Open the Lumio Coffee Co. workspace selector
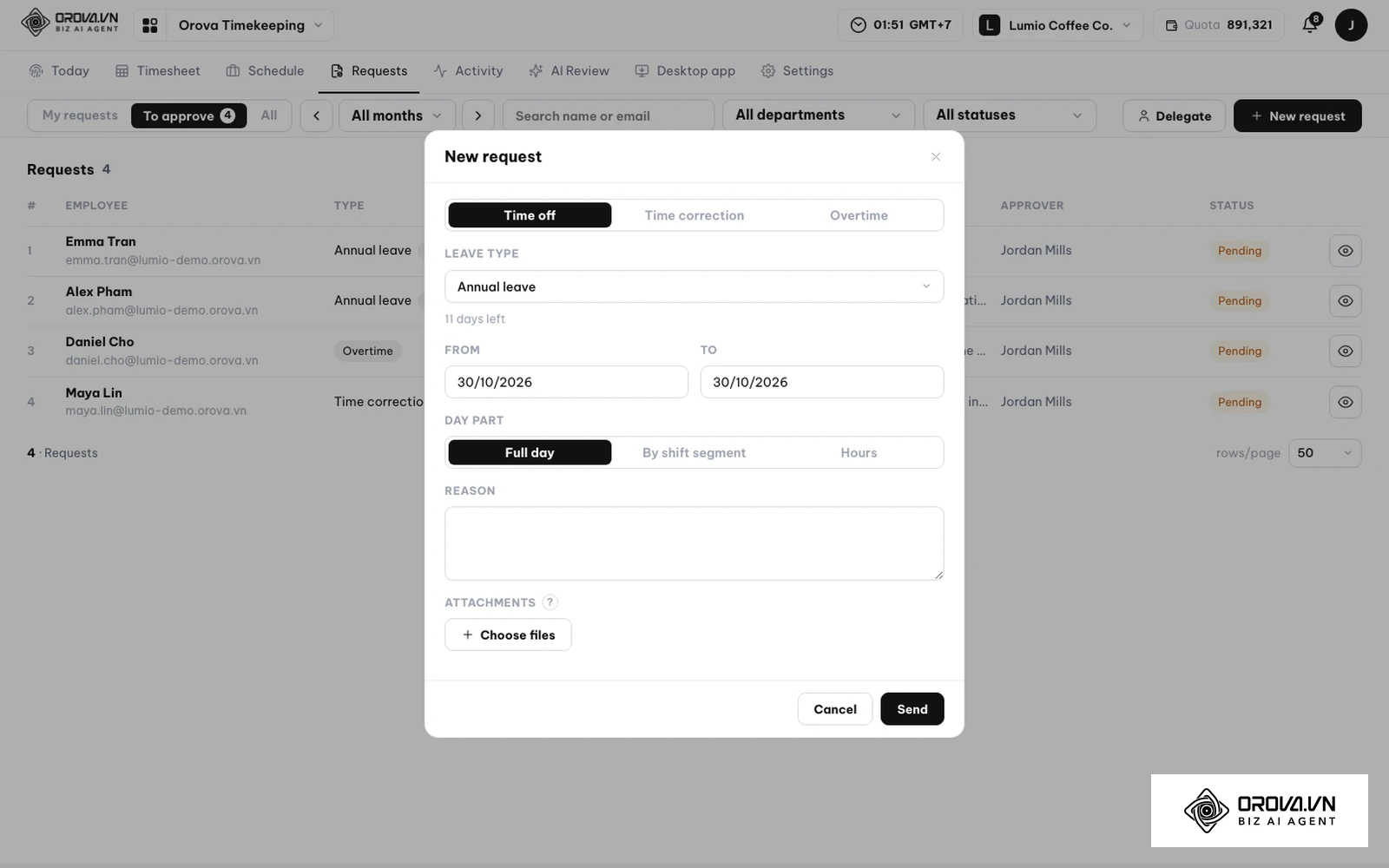 (1057, 25)
